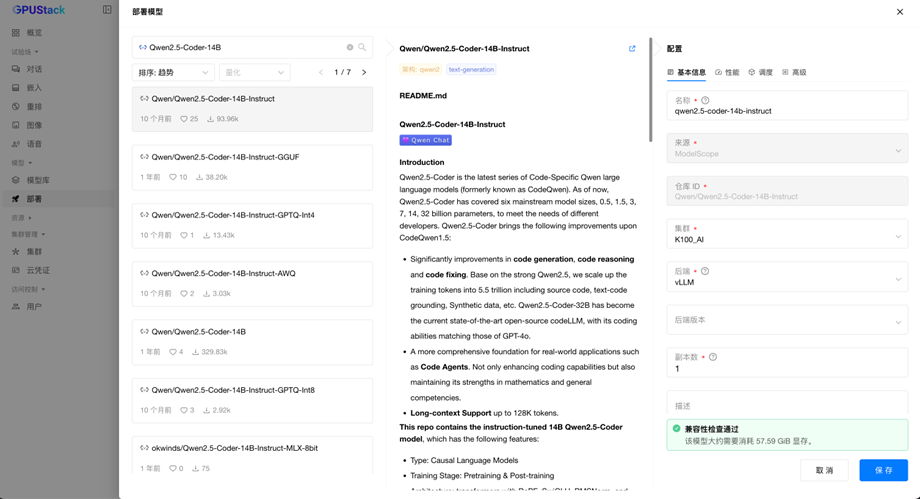This screenshot has height=499, width=920.
Task: Switch to the 高级 tab
Action: (x=794, y=72)
